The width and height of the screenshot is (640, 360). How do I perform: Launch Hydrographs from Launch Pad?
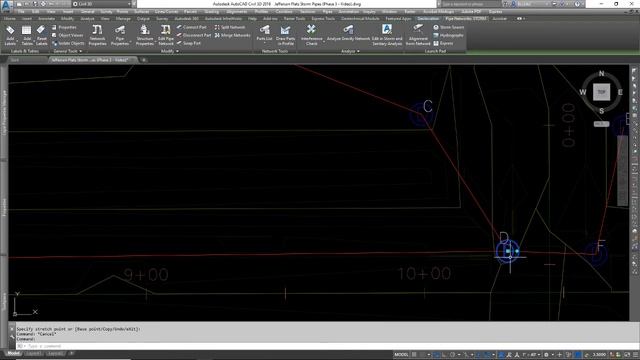448,35
